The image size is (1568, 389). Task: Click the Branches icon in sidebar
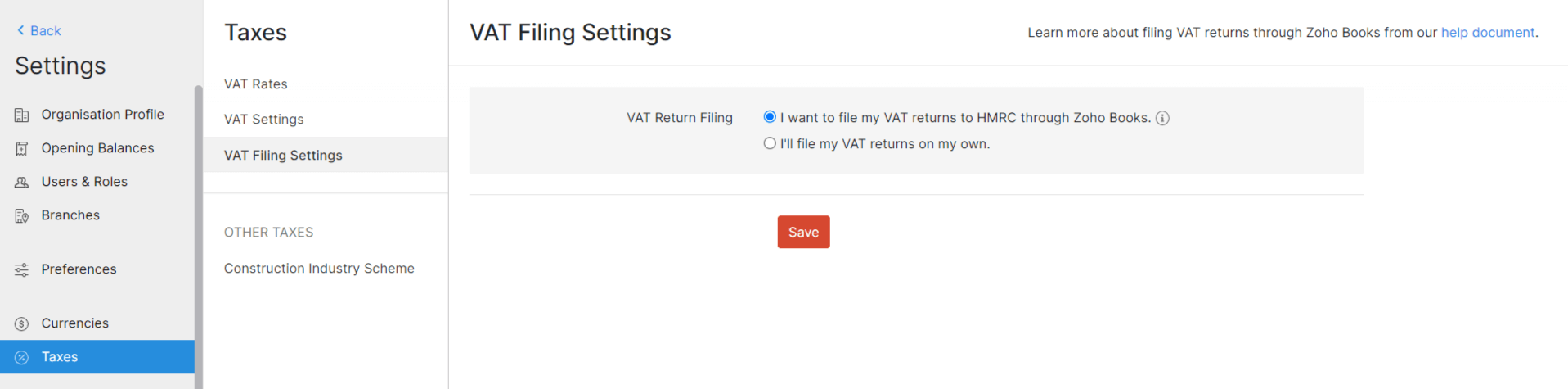tap(22, 216)
